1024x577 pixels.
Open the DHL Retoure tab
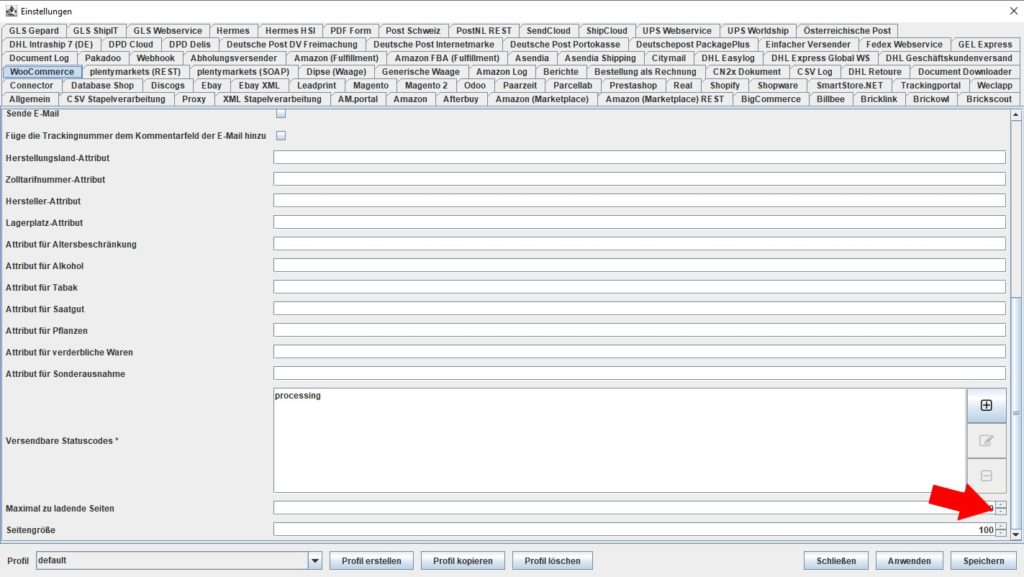tap(875, 72)
